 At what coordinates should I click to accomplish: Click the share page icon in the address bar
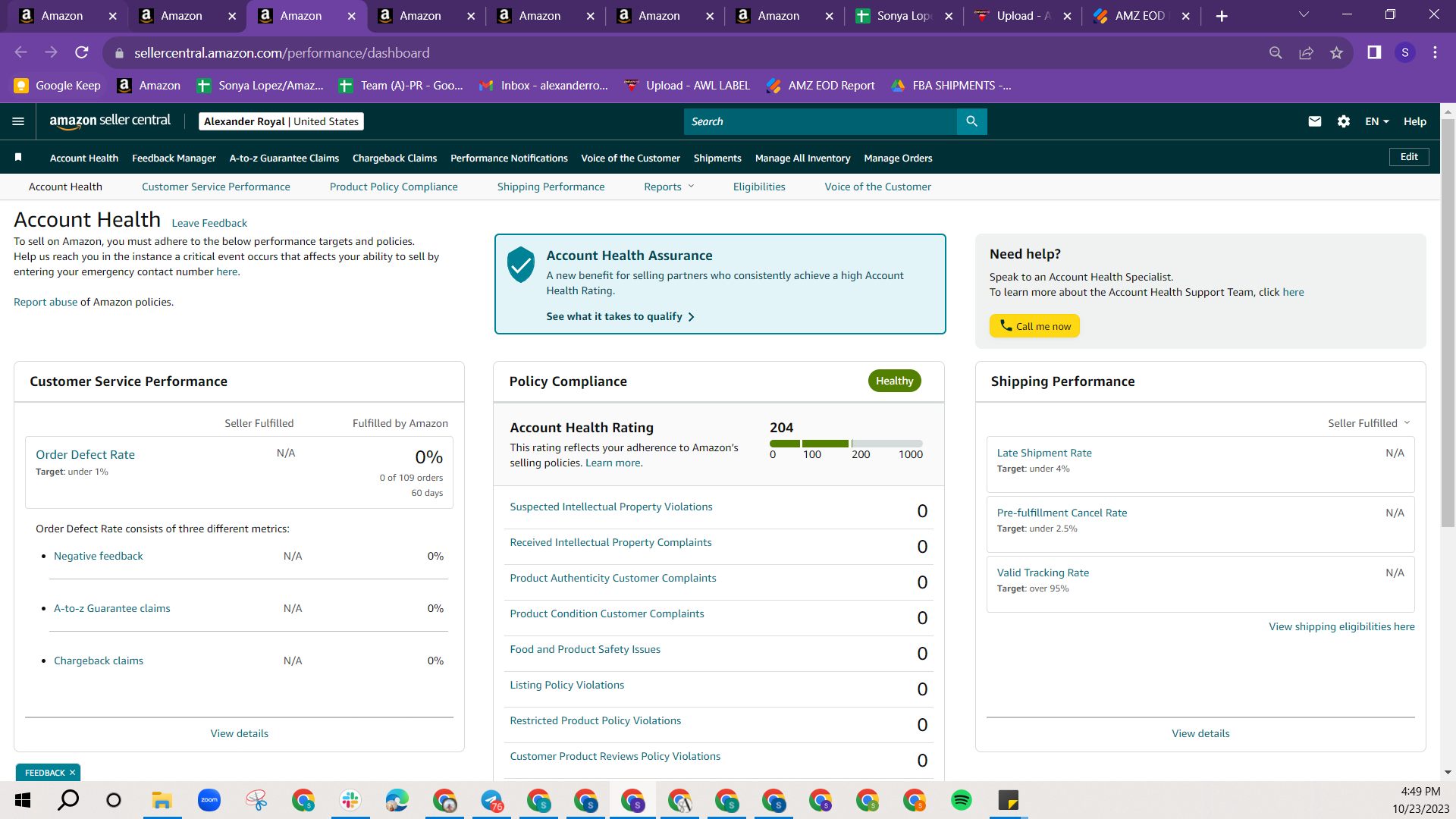point(1306,52)
